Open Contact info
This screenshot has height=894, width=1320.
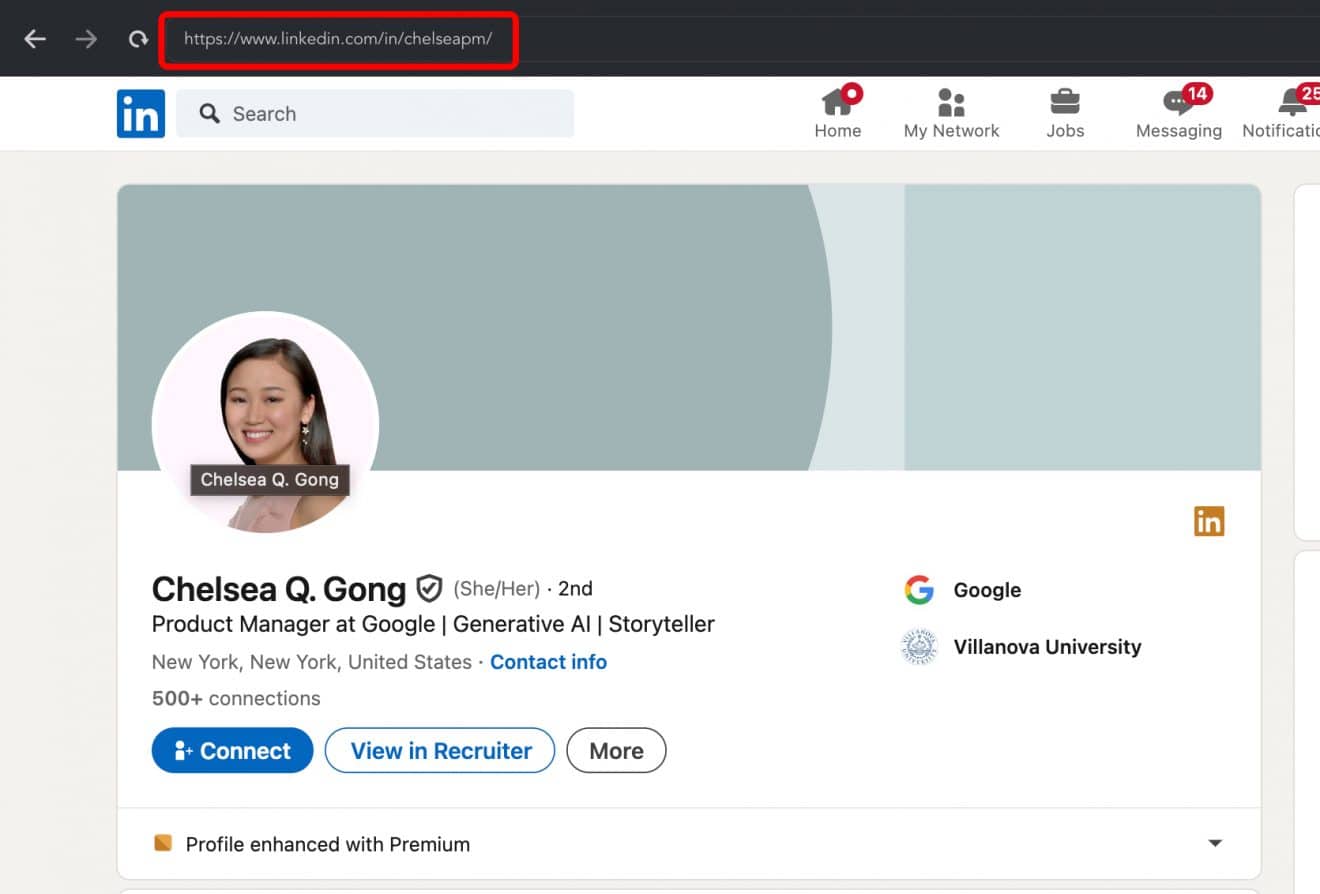click(x=548, y=661)
